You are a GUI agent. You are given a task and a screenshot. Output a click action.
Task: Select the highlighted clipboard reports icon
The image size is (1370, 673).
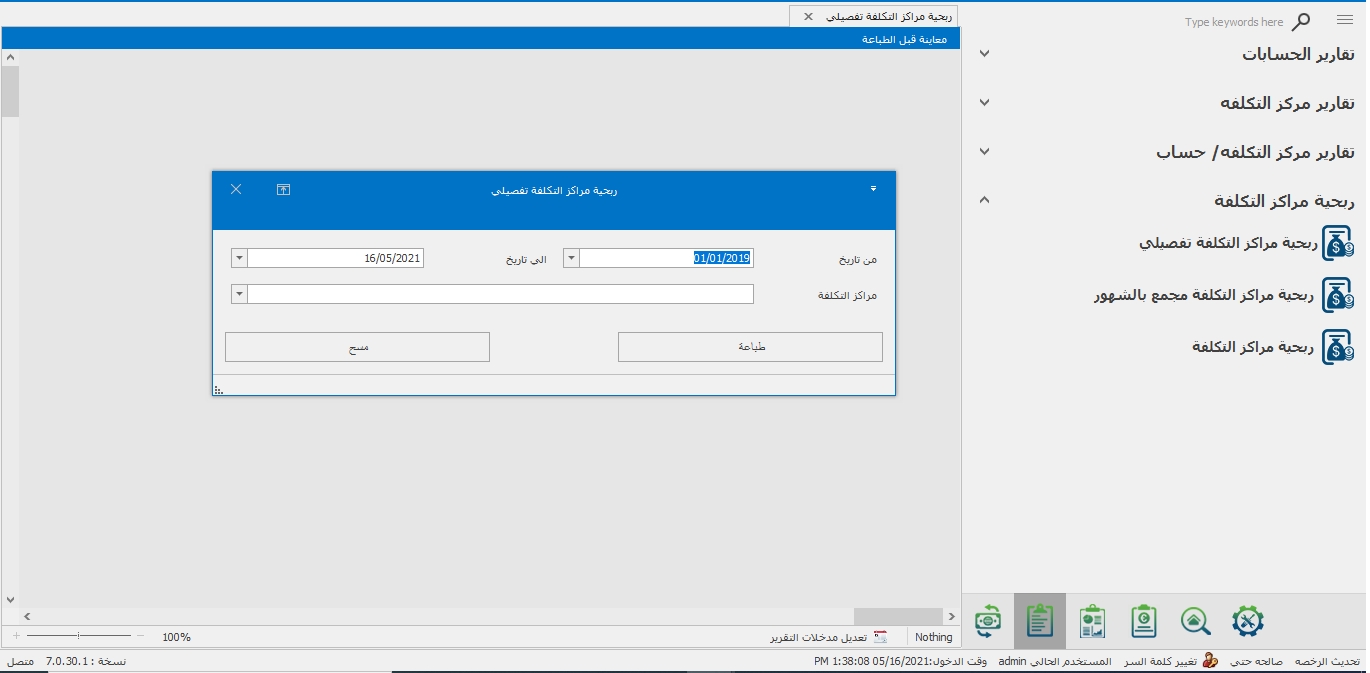[x=1040, y=621]
